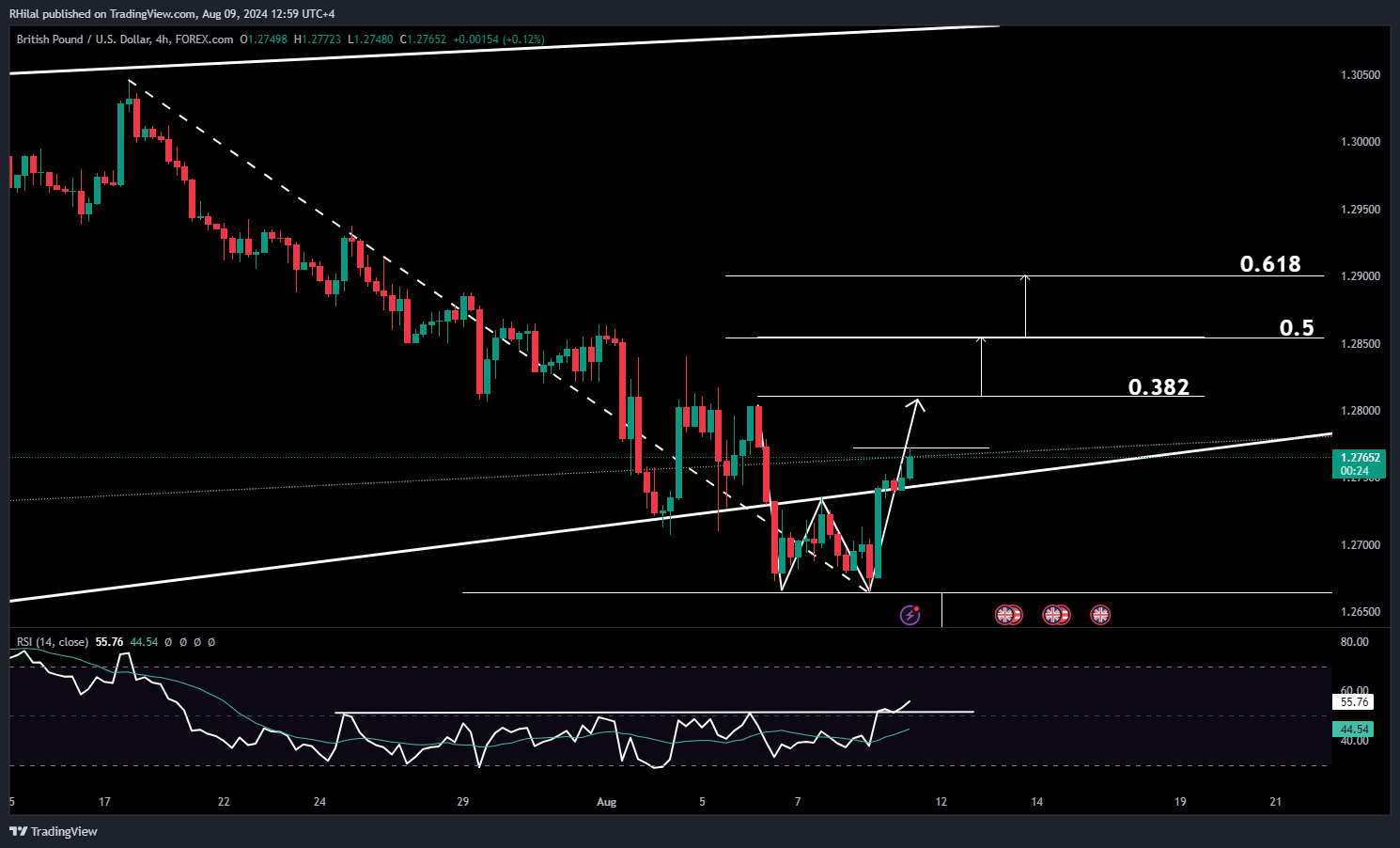
Task: Select the RSI (14, close) indicator label
Action: click(x=53, y=642)
